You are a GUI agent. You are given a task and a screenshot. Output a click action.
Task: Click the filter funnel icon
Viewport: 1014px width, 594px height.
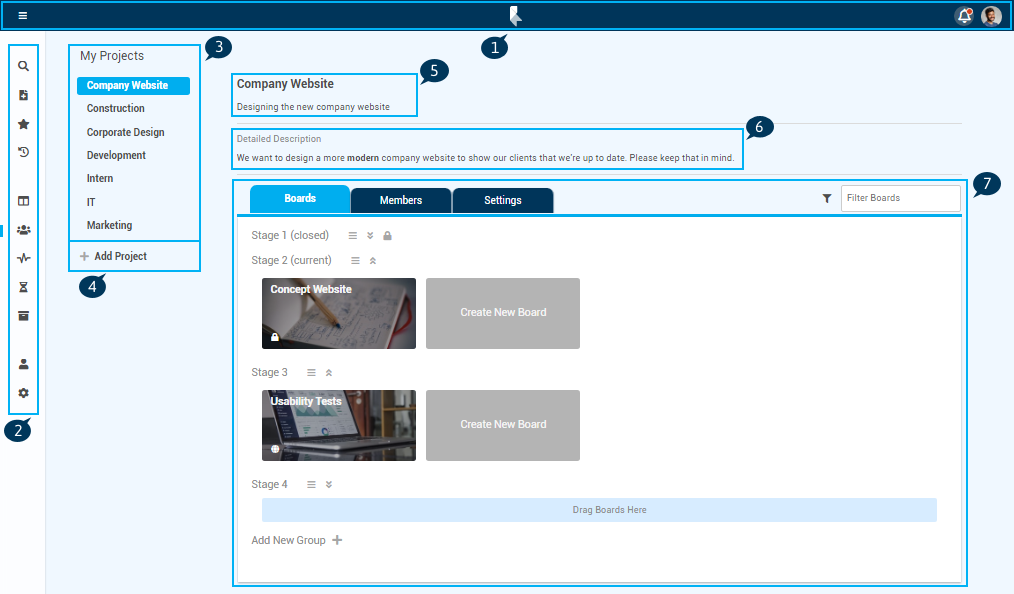pos(827,199)
